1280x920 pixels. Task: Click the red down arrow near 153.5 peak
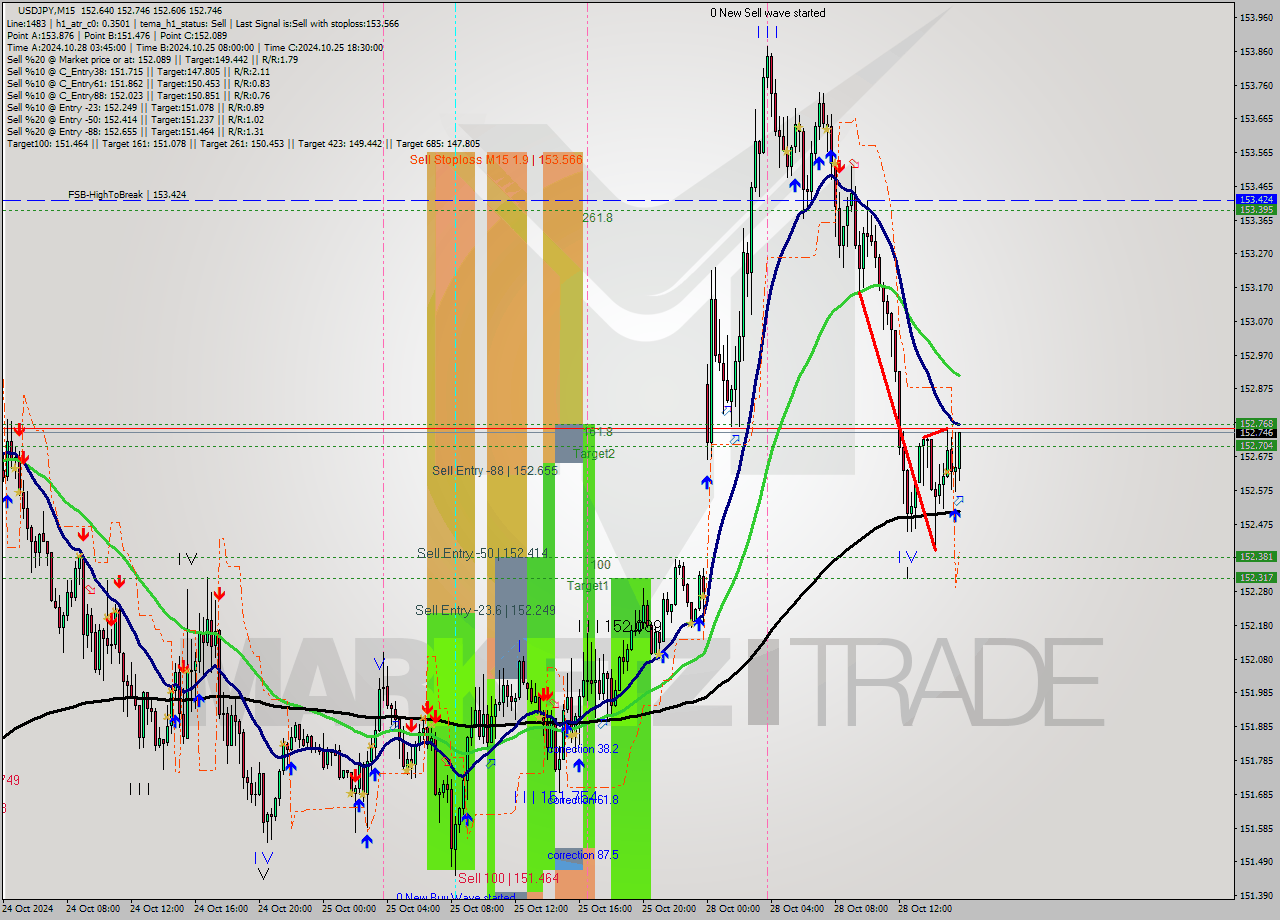(x=840, y=166)
